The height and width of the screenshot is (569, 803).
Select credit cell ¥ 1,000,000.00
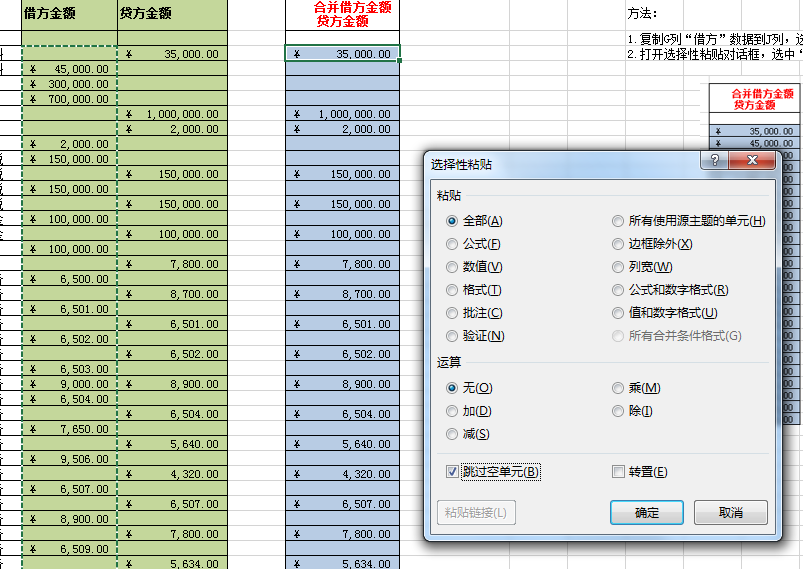coord(173,114)
